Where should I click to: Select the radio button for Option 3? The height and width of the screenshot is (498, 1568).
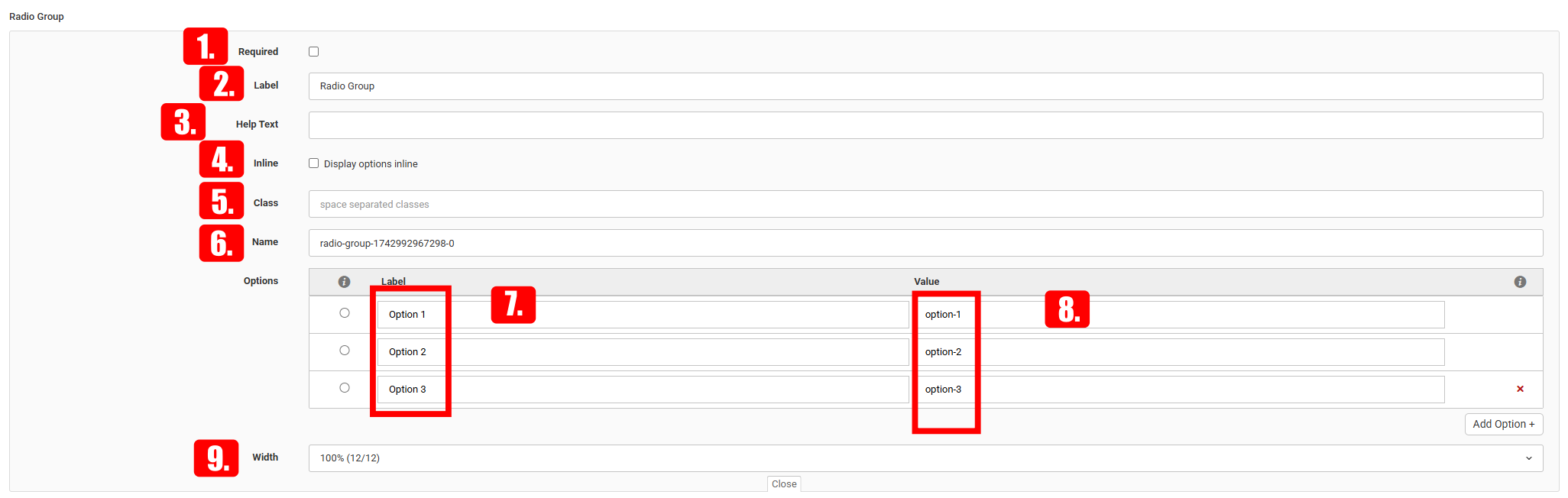pyautogui.click(x=345, y=388)
